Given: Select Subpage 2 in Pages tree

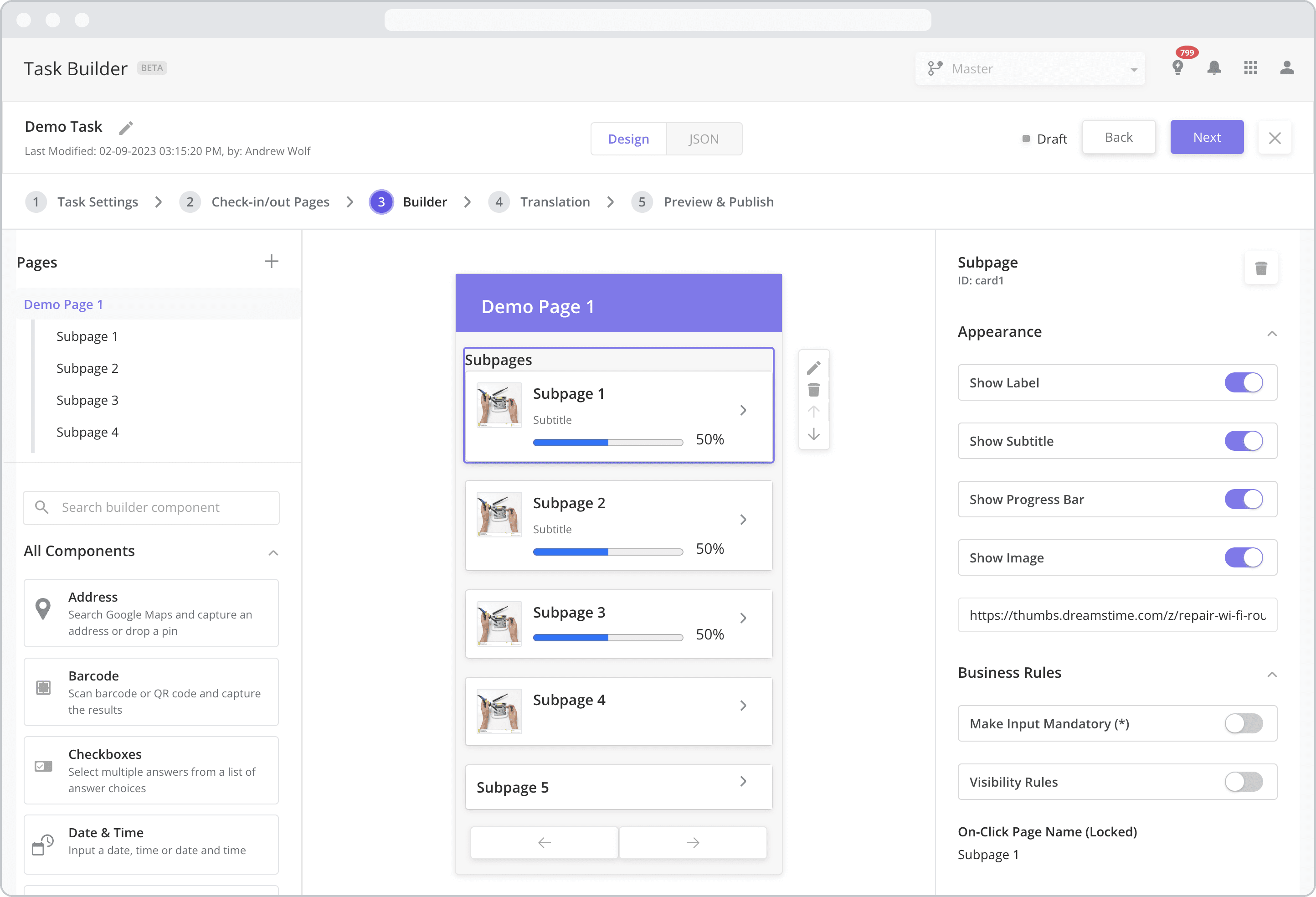Looking at the screenshot, I should [x=87, y=368].
